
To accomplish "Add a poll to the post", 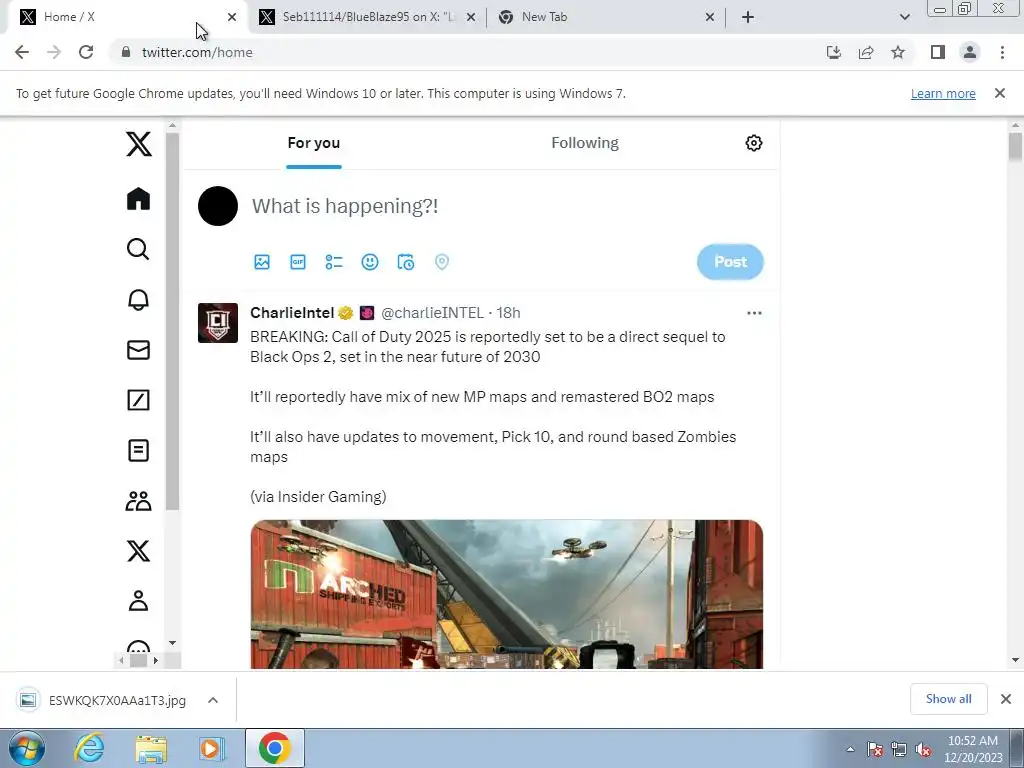I will tap(334, 262).
